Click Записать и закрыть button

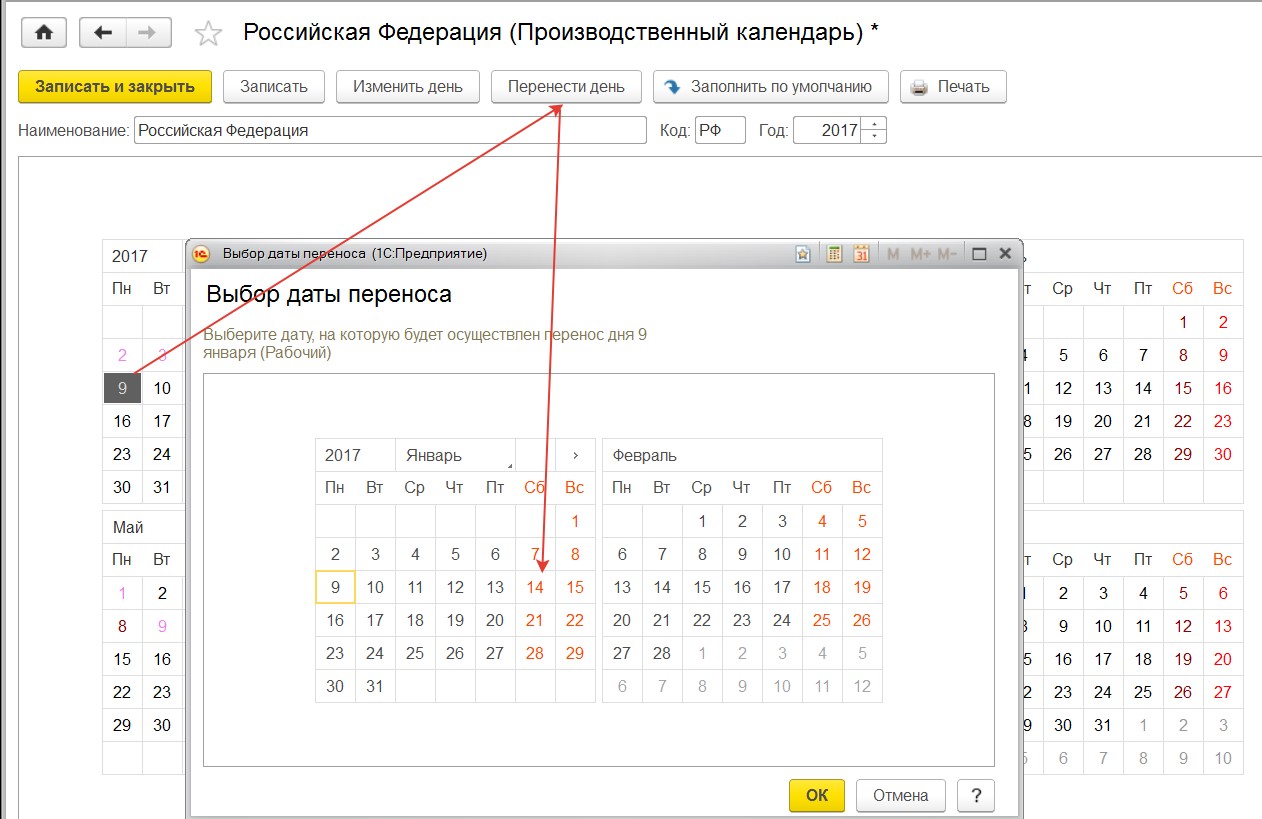tap(115, 86)
